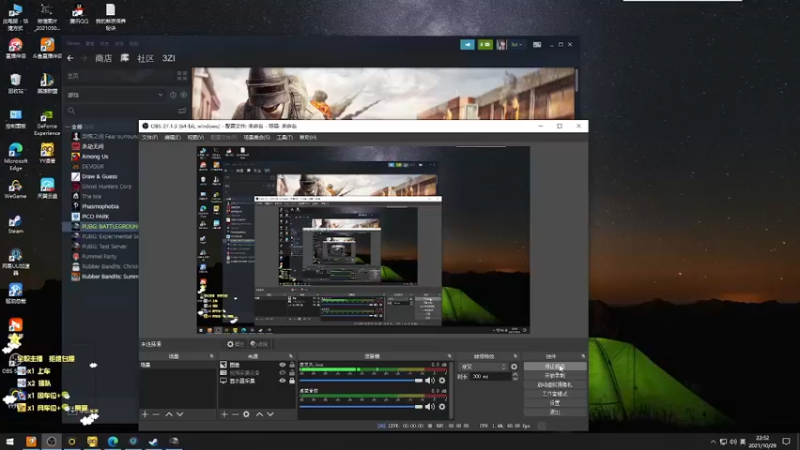This screenshot has height=450, width=800.
Task: Undock the sources panel via header icon
Action: (x=291, y=356)
